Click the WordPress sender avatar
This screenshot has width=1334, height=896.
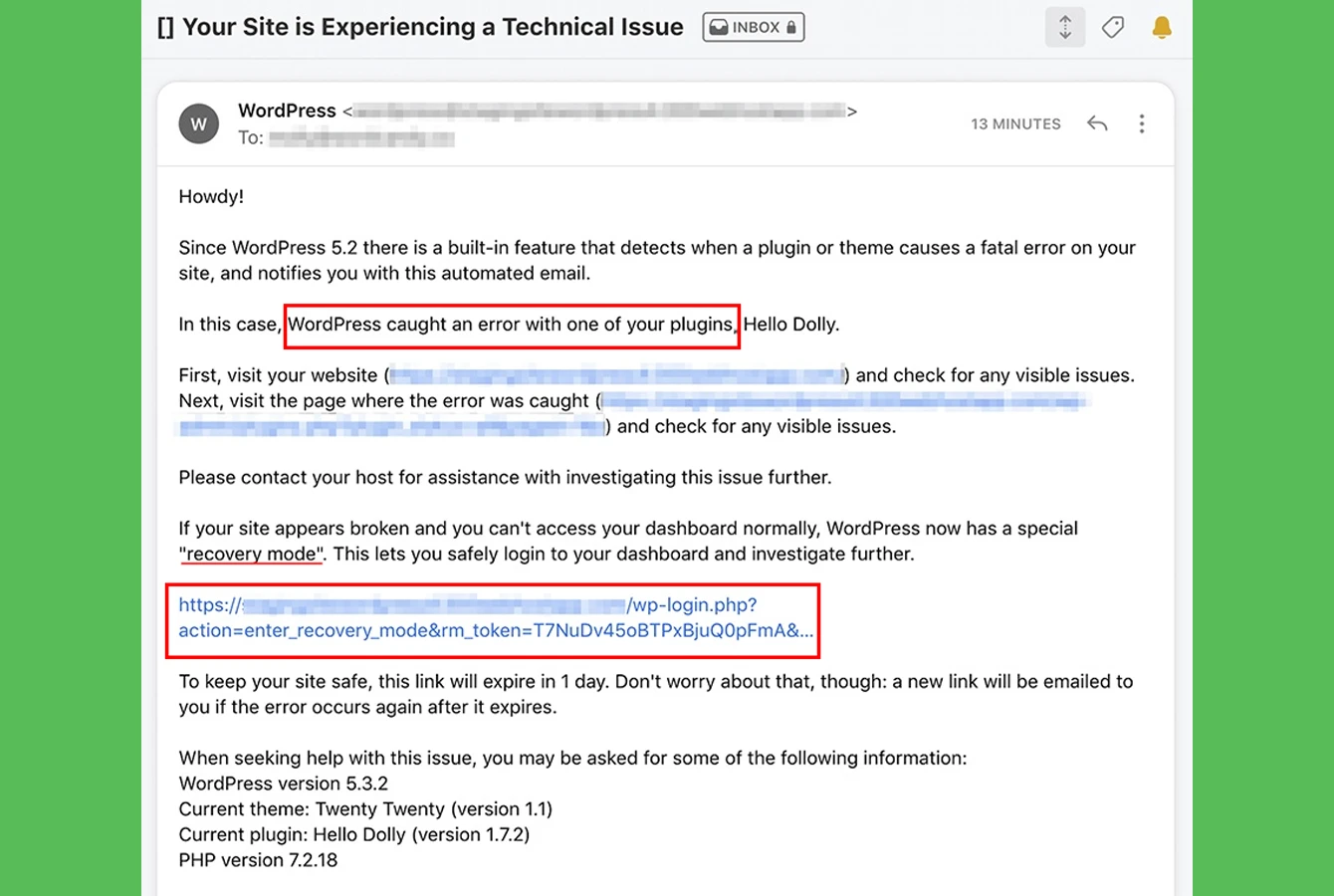(x=199, y=124)
